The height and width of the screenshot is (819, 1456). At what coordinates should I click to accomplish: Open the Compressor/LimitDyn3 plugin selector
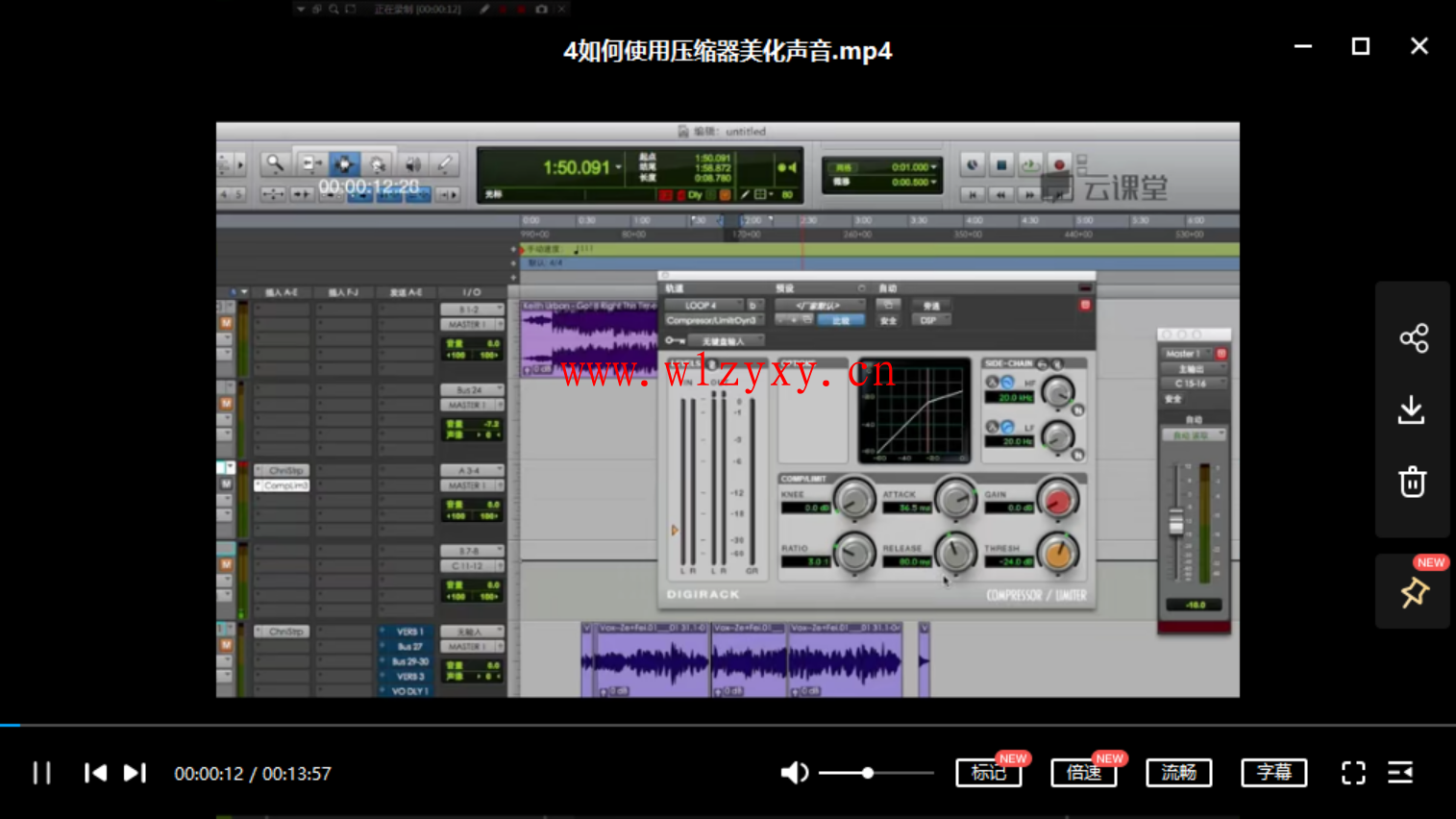click(x=713, y=320)
